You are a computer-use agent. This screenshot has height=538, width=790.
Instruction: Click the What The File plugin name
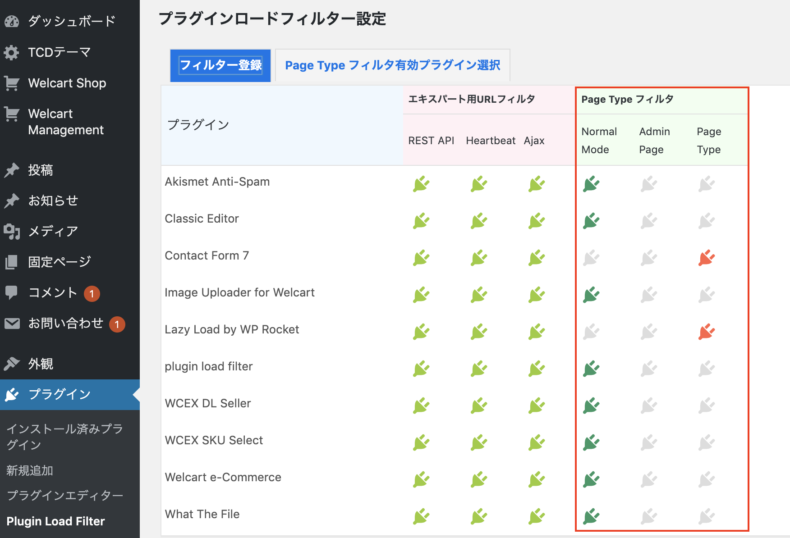point(202,514)
